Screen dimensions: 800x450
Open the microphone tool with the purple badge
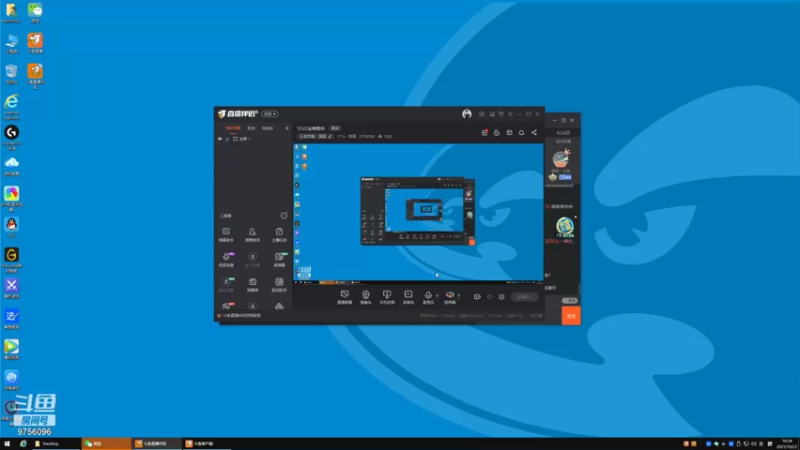(x=226, y=259)
